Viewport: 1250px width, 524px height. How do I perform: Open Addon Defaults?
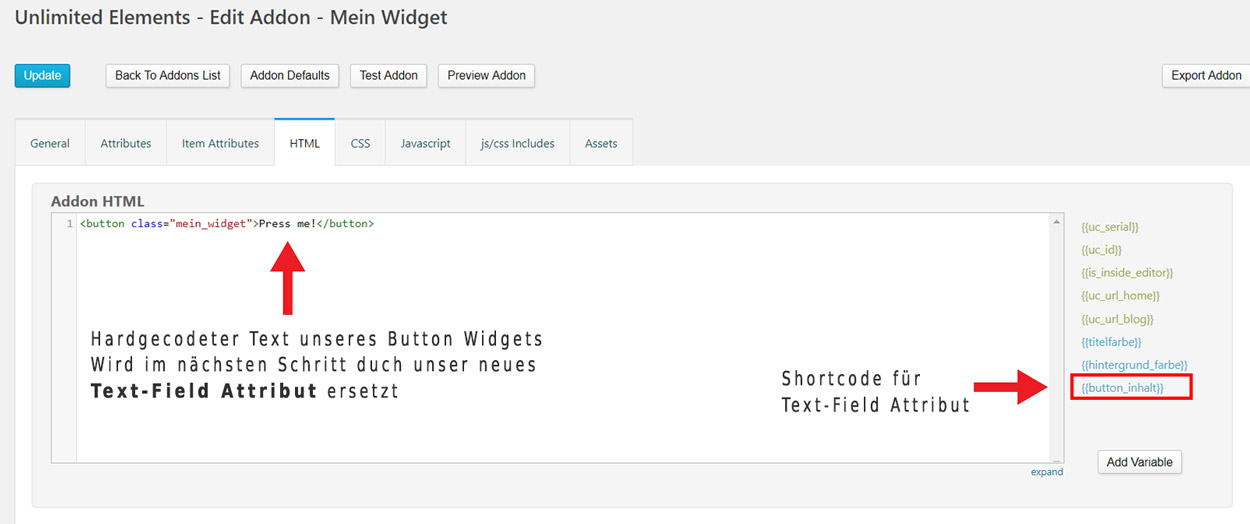point(290,75)
